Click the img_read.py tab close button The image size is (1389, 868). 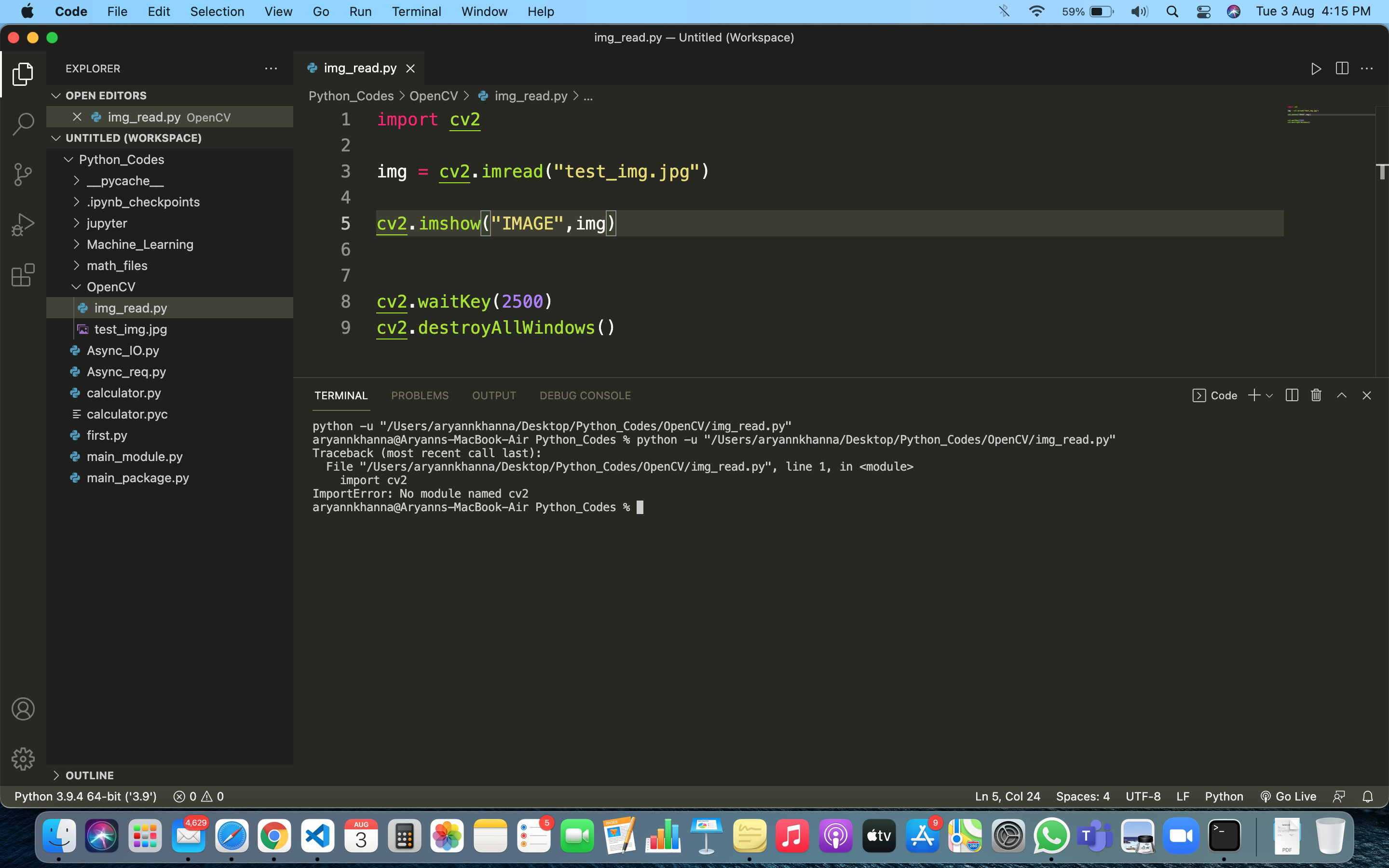410,68
